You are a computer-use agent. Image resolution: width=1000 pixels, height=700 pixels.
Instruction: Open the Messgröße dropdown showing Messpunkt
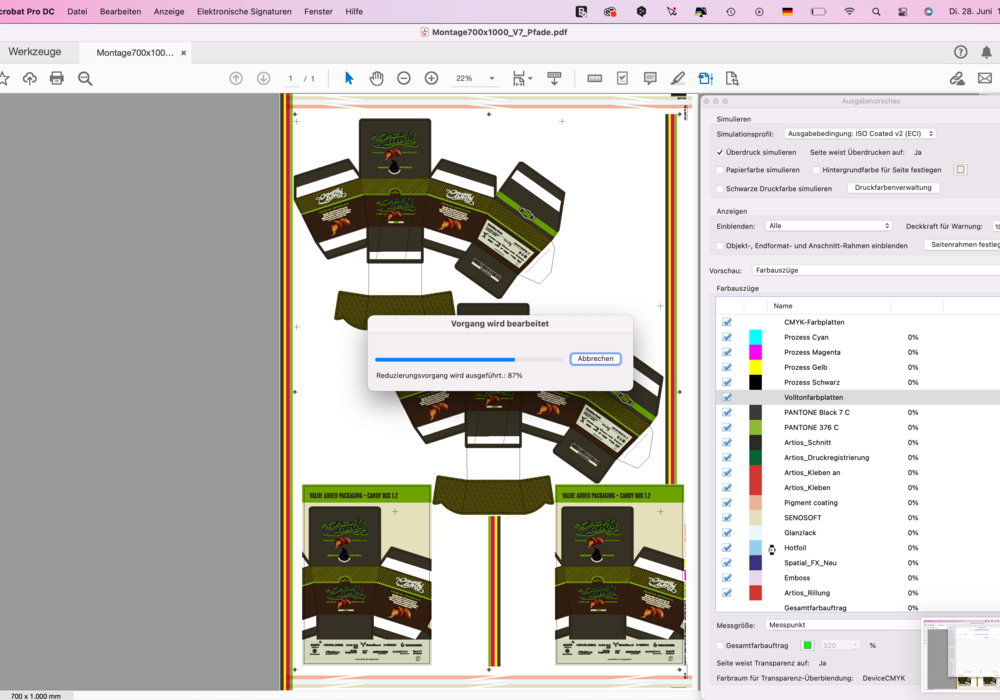844,625
